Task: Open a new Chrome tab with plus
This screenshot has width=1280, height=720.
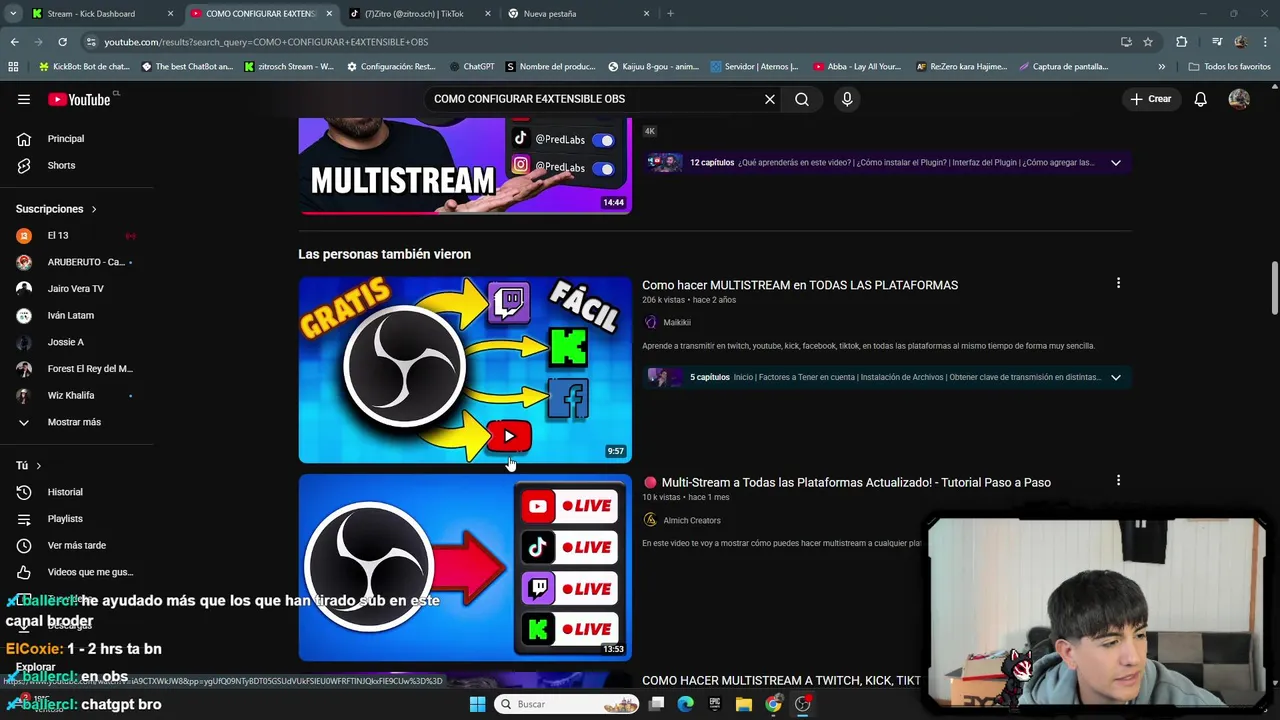Action: click(670, 14)
